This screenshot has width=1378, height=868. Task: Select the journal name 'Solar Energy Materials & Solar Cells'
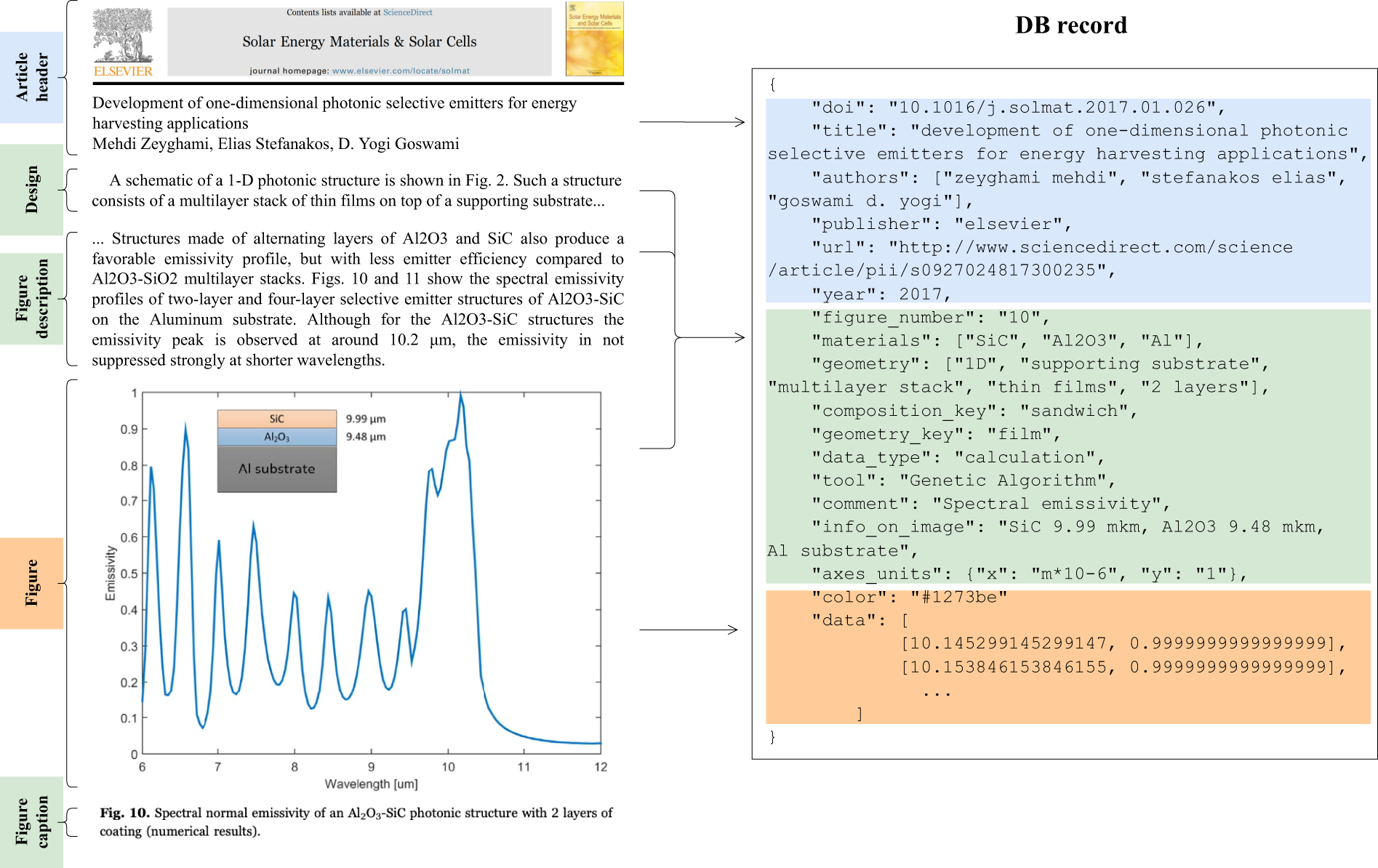coord(359,41)
